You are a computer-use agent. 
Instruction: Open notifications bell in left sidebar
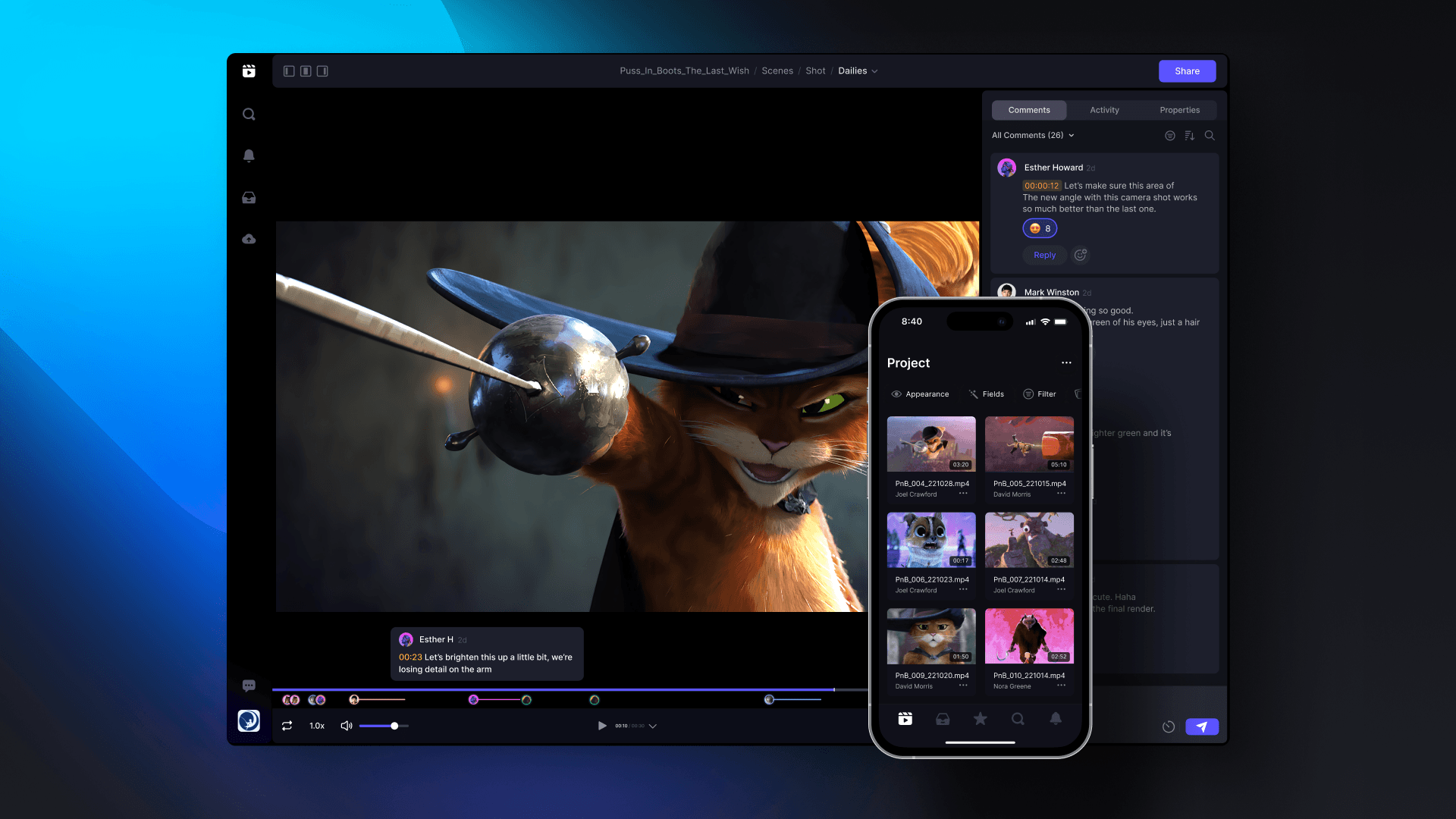coord(249,155)
